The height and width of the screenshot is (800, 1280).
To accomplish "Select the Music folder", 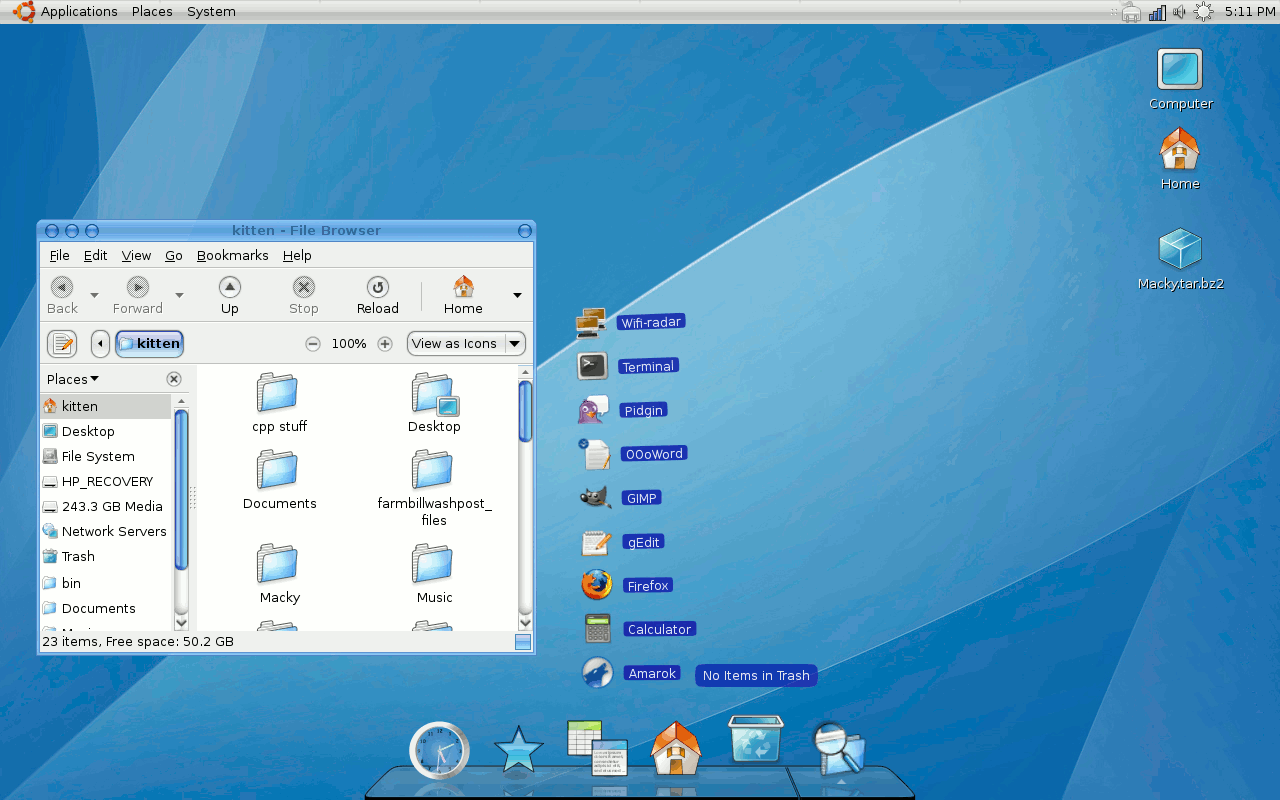I will pos(434,574).
